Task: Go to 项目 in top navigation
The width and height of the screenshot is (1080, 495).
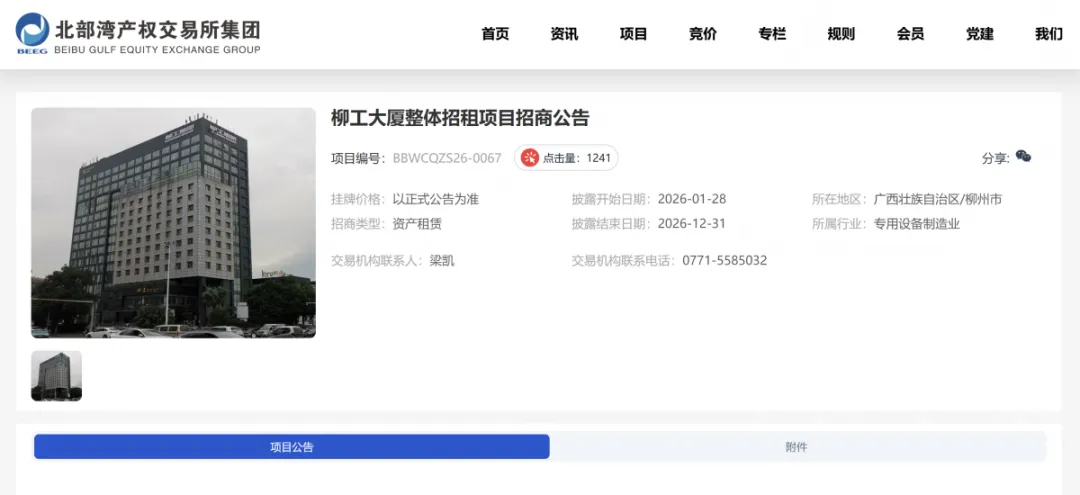Action: click(633, 34)
